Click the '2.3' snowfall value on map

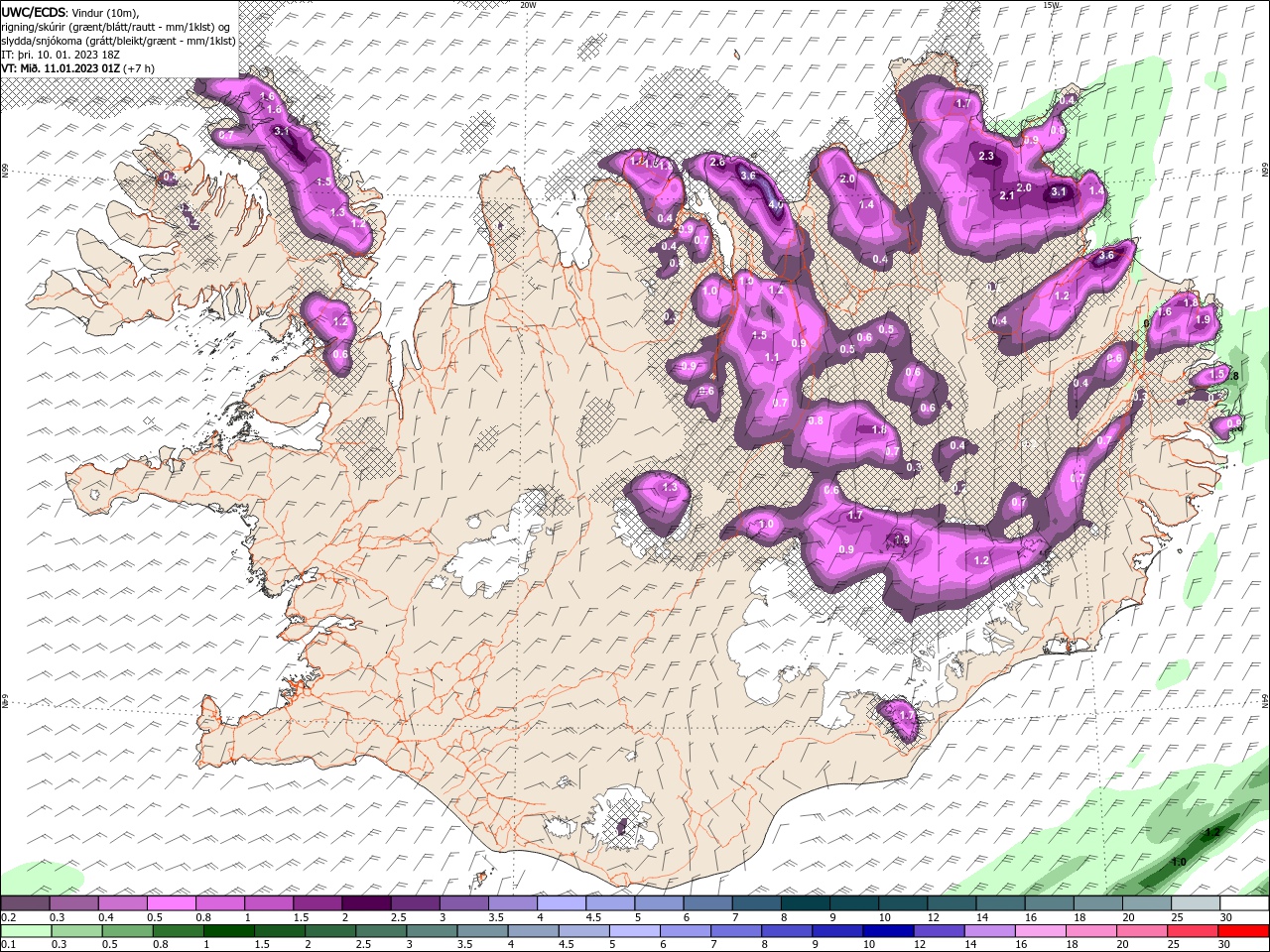(986, 157)
